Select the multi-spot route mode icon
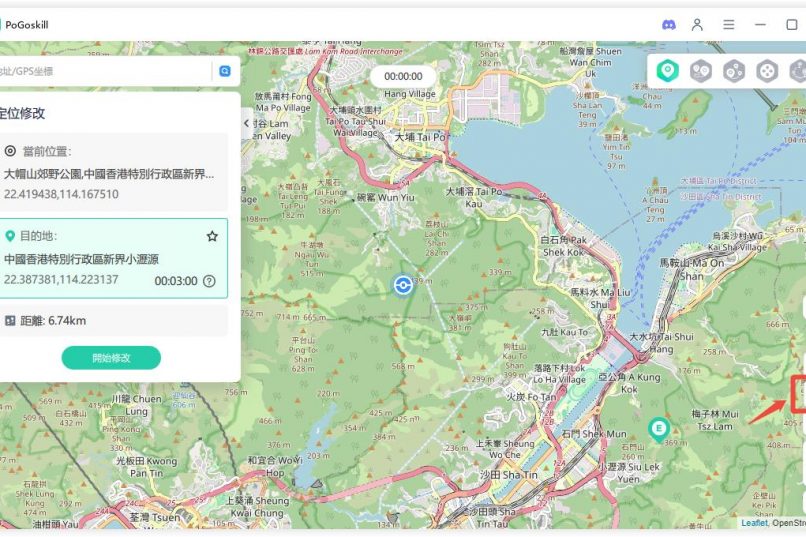 734,70
